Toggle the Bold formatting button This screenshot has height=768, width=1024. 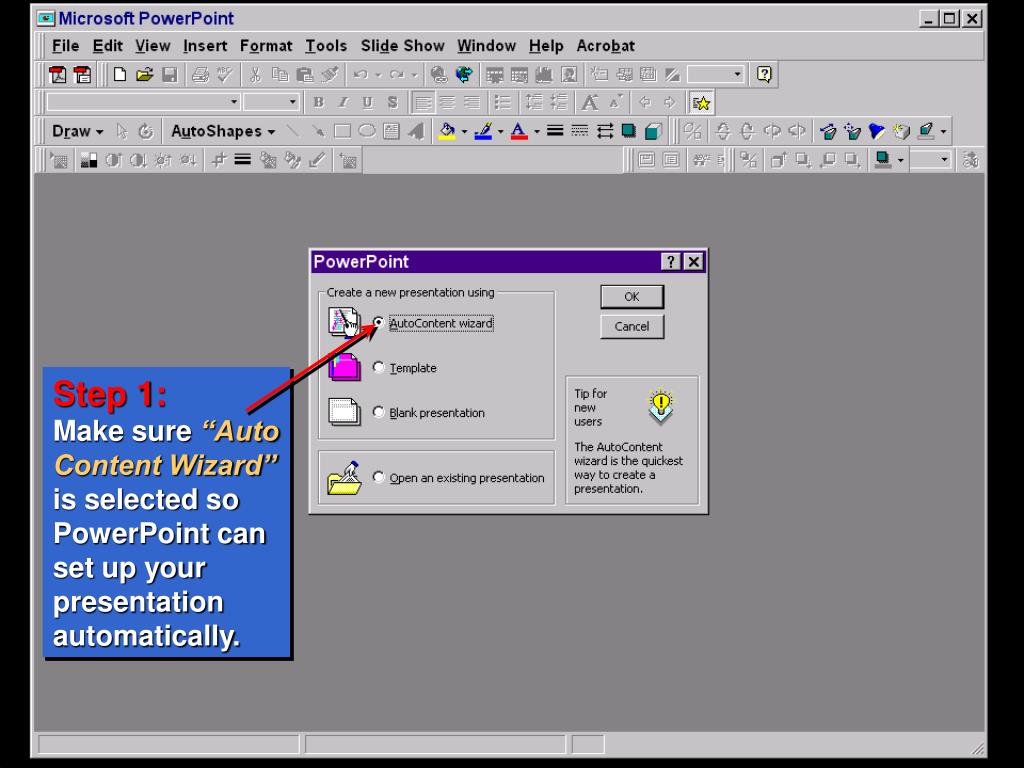[318, 103]
